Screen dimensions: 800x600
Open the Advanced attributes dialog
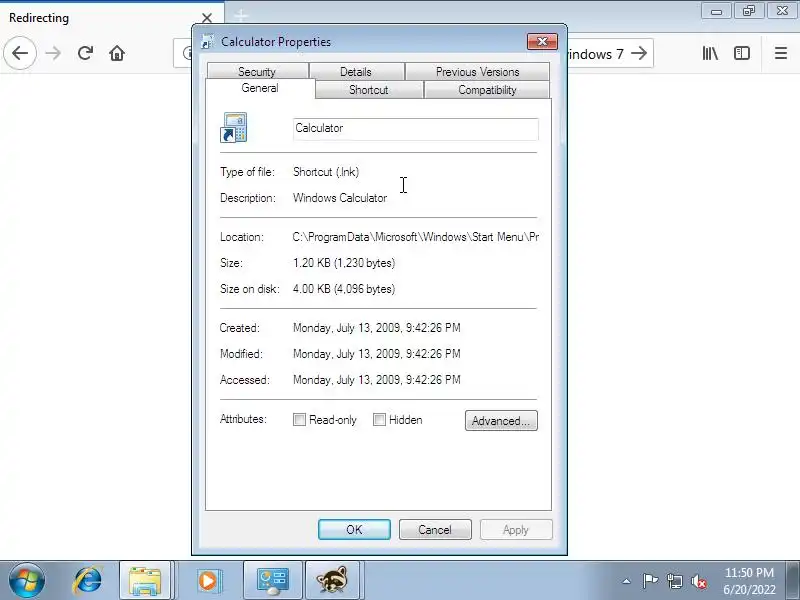coord(501,420)
